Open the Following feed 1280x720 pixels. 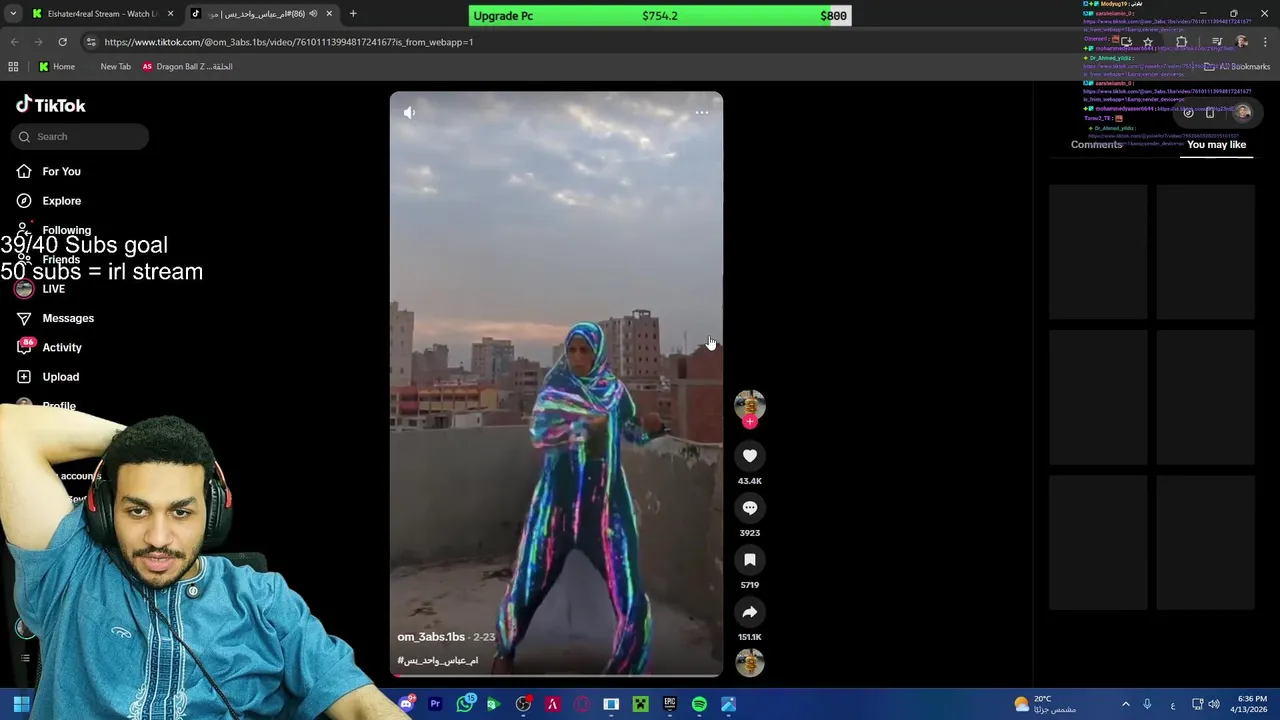pyautogui.click(x=66, y=230)
